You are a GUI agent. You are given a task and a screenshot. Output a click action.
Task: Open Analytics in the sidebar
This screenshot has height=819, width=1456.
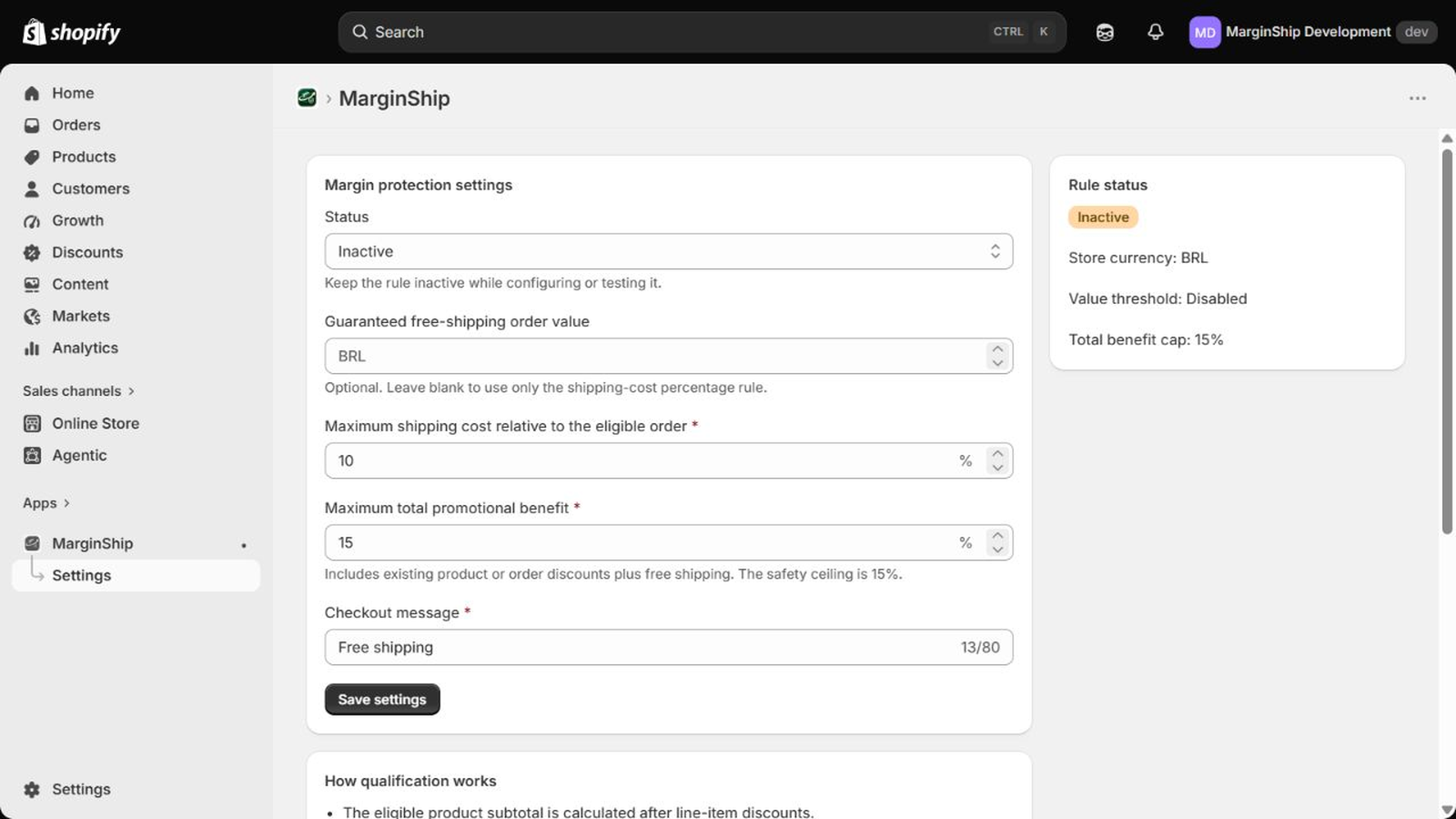click(136, 348)
